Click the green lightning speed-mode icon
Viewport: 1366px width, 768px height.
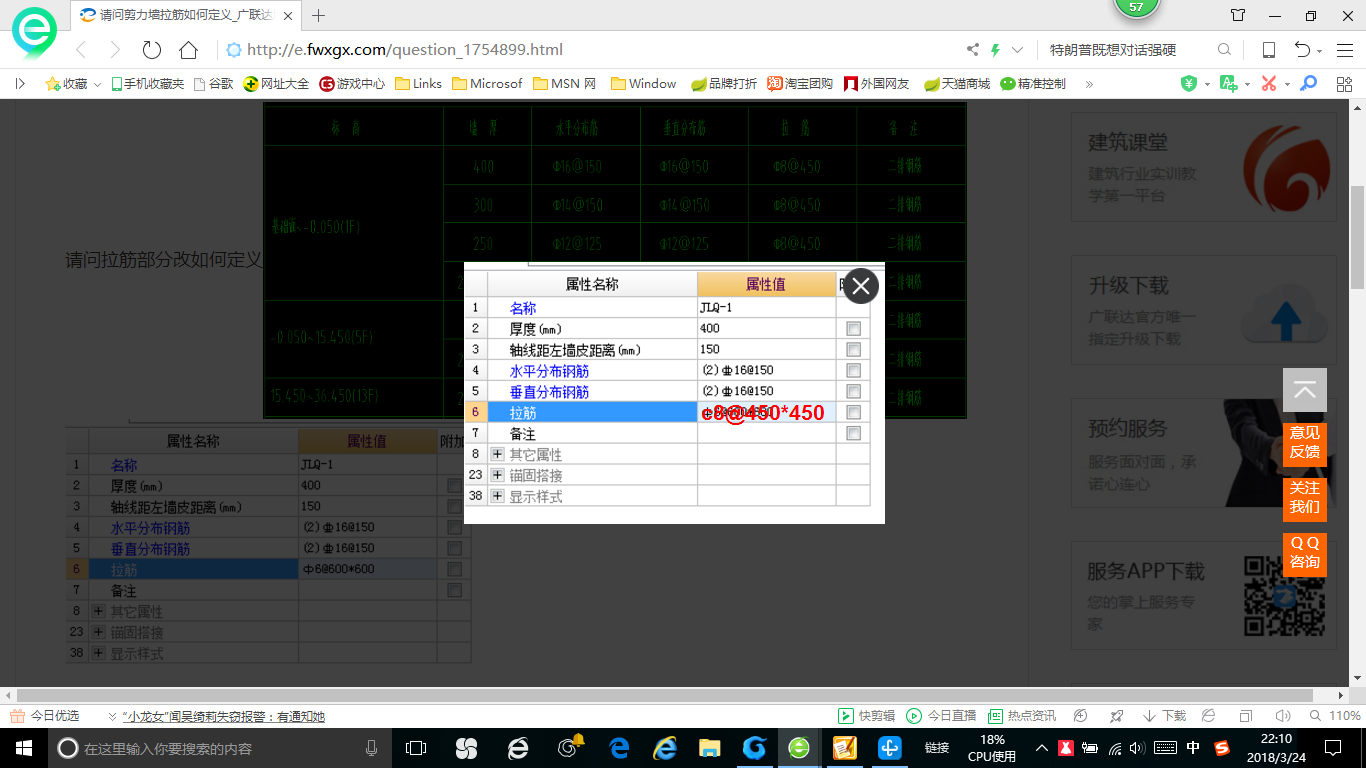[995, 50]
